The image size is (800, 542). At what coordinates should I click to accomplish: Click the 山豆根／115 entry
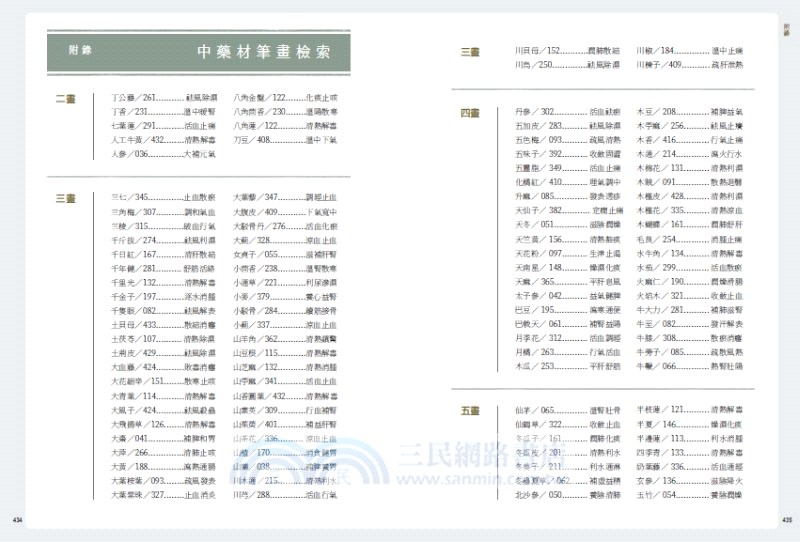285,353
